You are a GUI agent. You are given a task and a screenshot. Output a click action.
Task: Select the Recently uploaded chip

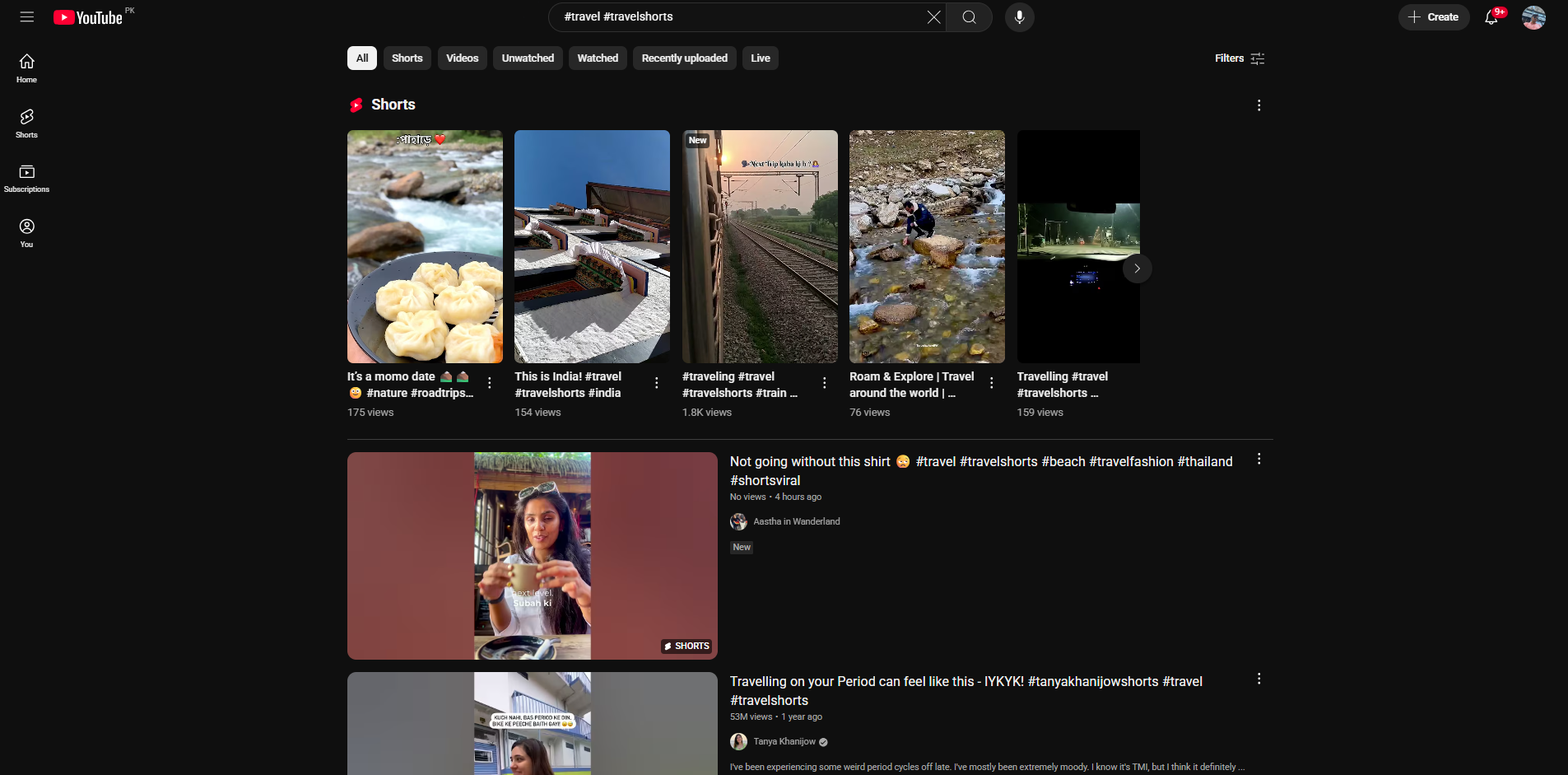[684, 58]
